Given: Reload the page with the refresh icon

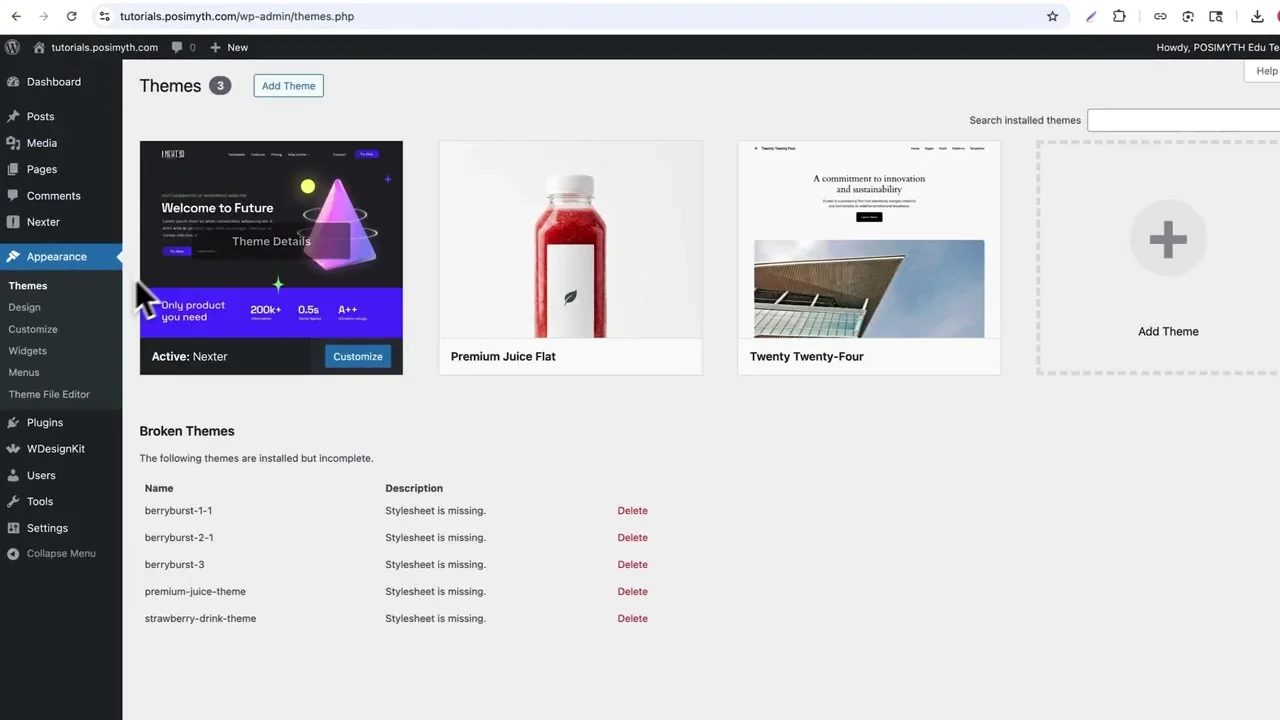Looking at the screenshot, I should (x=71, y=16).
